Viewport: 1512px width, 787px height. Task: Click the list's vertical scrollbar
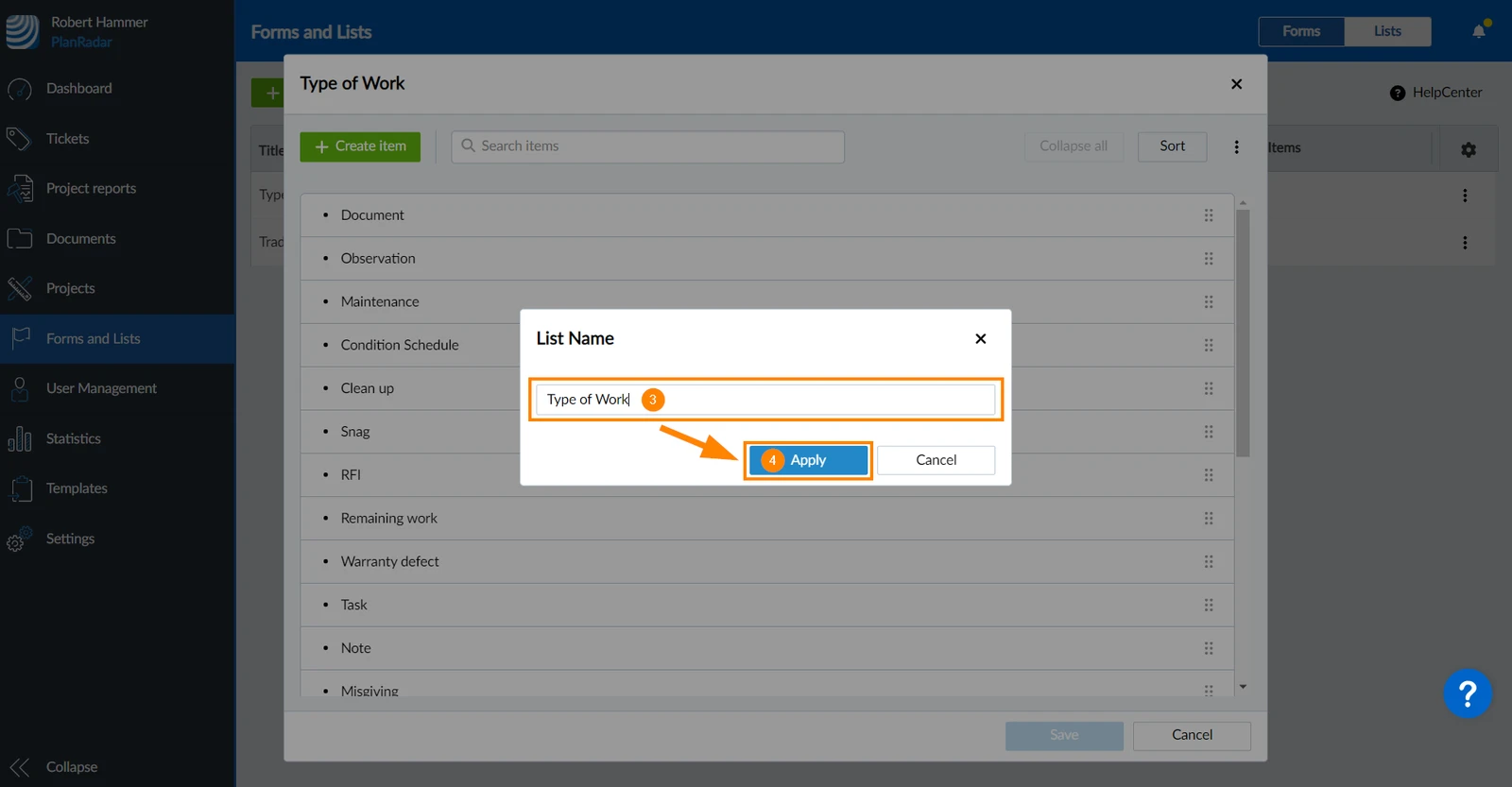point(1243,331)
